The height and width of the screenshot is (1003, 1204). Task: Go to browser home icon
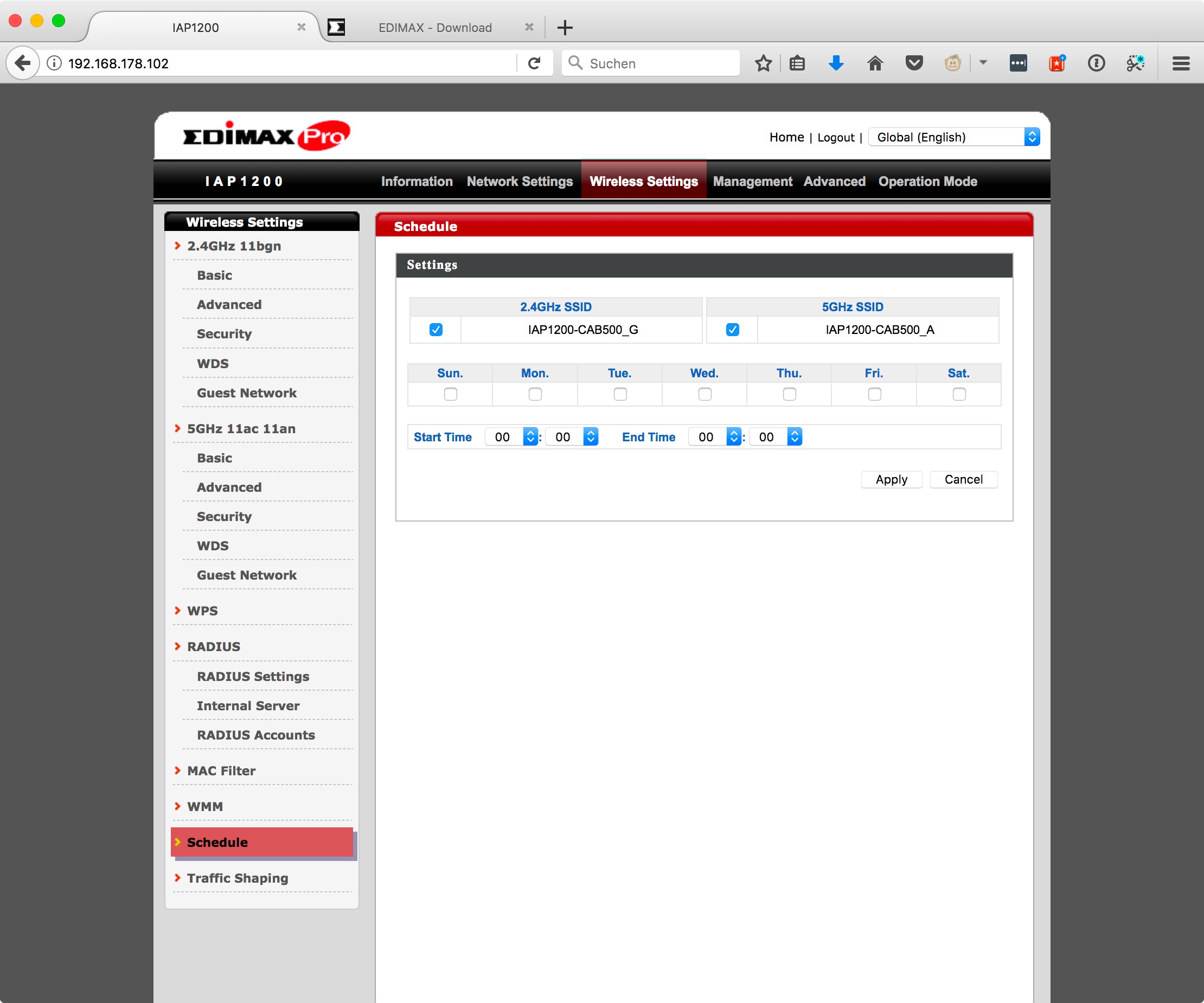(875, 63)
